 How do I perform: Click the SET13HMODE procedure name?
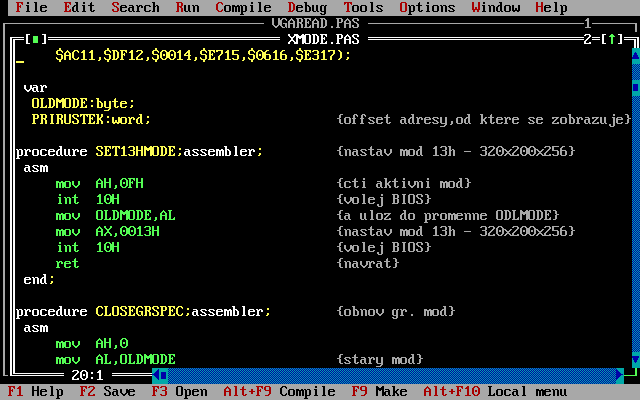tap(136, 151)
